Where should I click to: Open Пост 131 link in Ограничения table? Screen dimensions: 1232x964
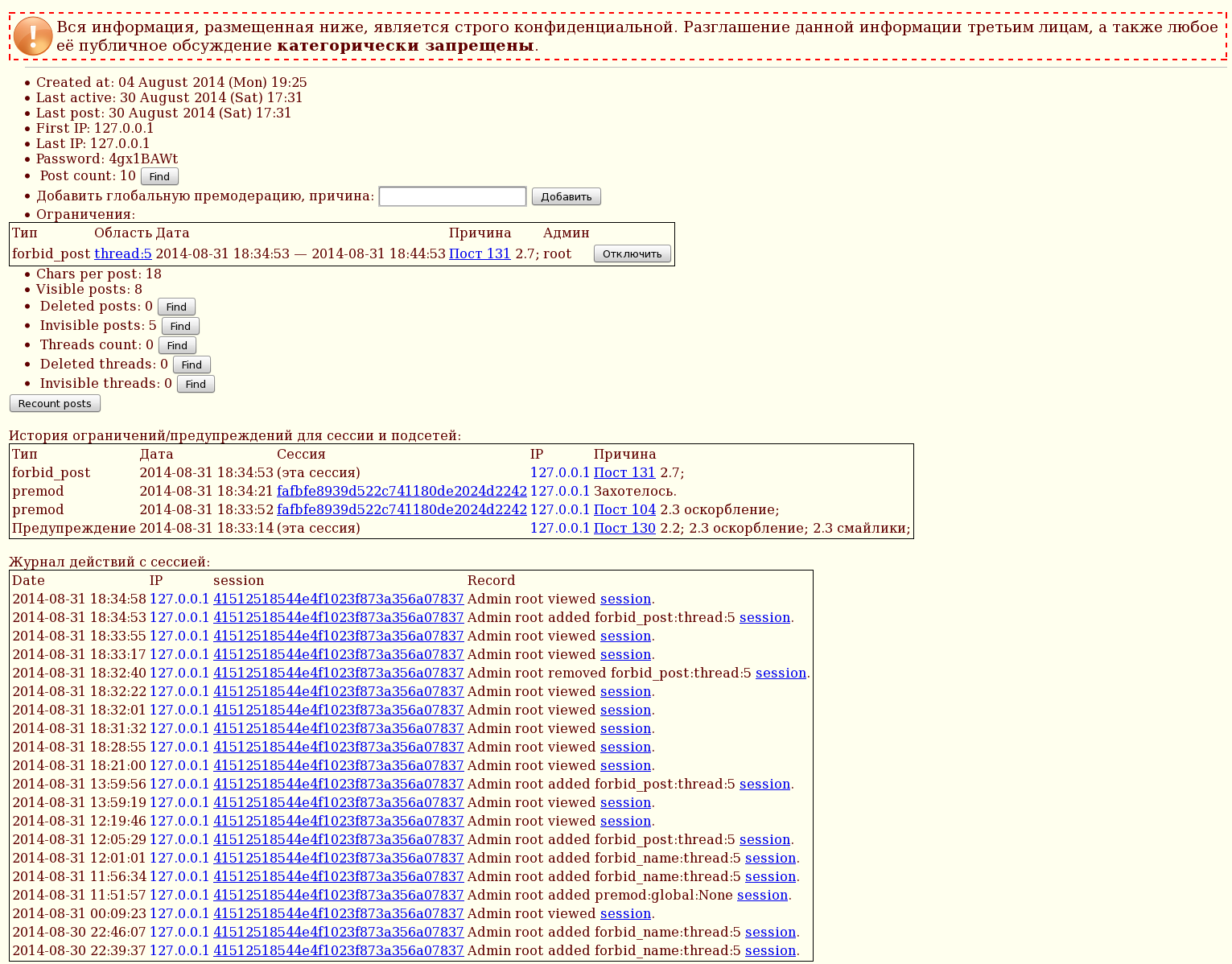click(x=480, y=253)
